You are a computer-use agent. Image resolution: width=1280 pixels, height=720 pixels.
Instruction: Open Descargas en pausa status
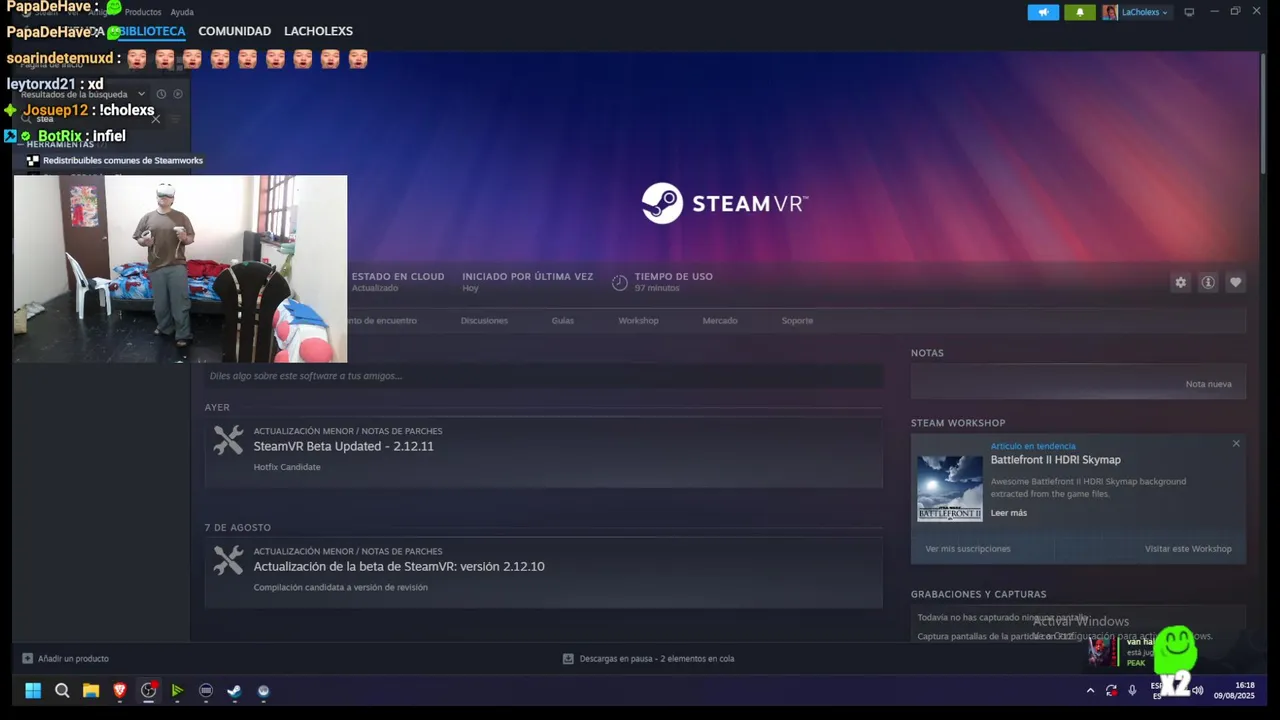[648, 659]
